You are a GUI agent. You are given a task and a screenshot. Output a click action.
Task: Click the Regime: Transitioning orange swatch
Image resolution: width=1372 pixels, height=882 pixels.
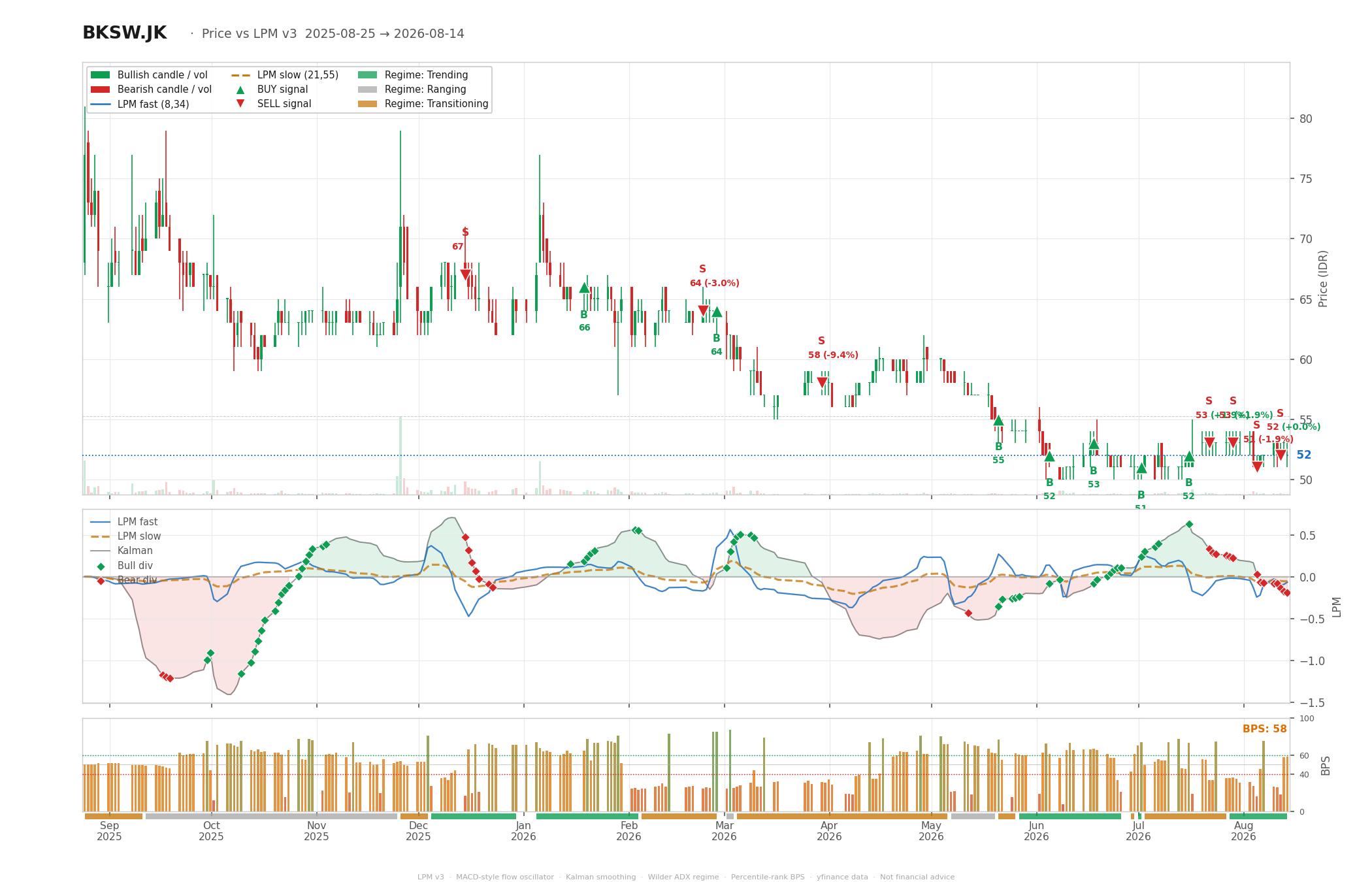coord(367,104)
